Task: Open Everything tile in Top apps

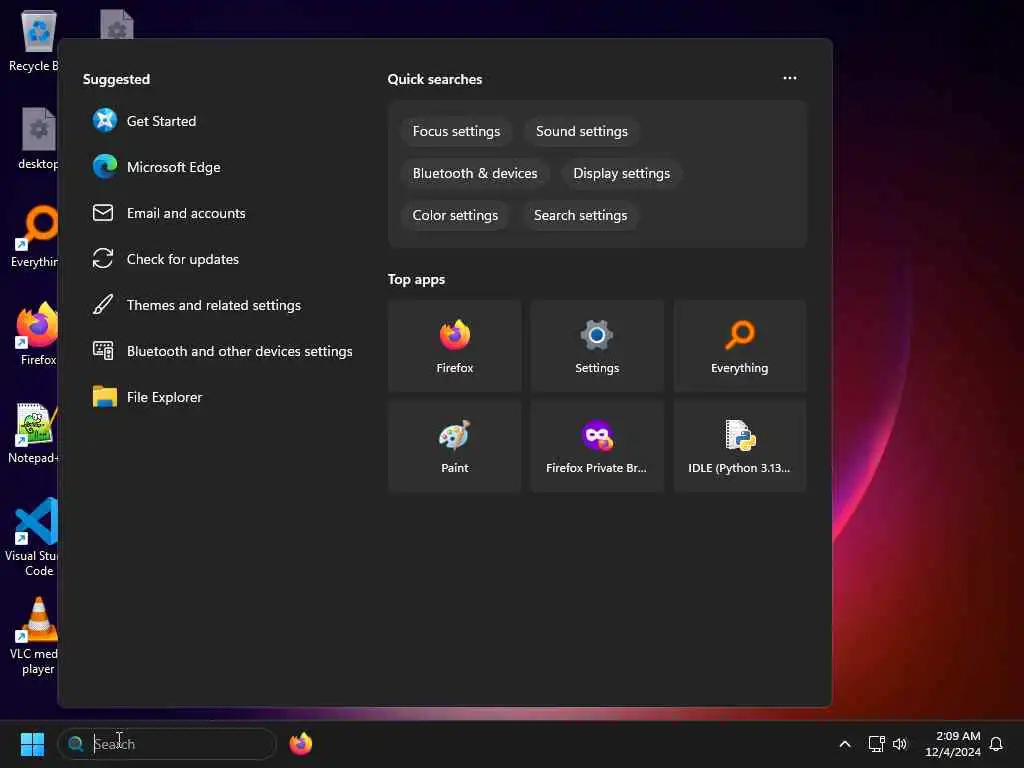Action: point(740,346)
